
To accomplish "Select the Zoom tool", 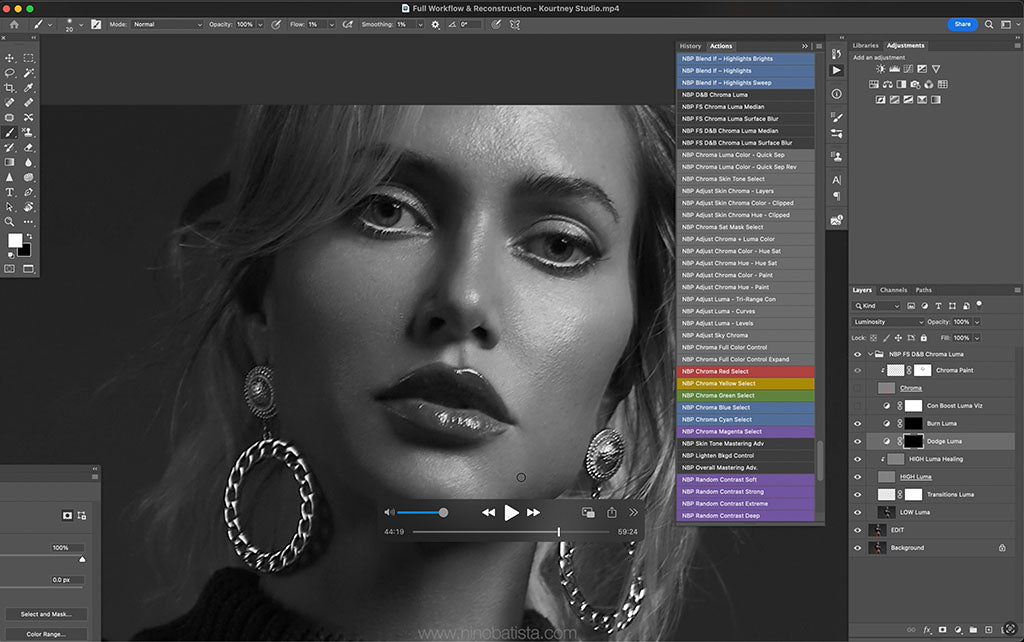I will pyautogui.click(x=10, y=220).
